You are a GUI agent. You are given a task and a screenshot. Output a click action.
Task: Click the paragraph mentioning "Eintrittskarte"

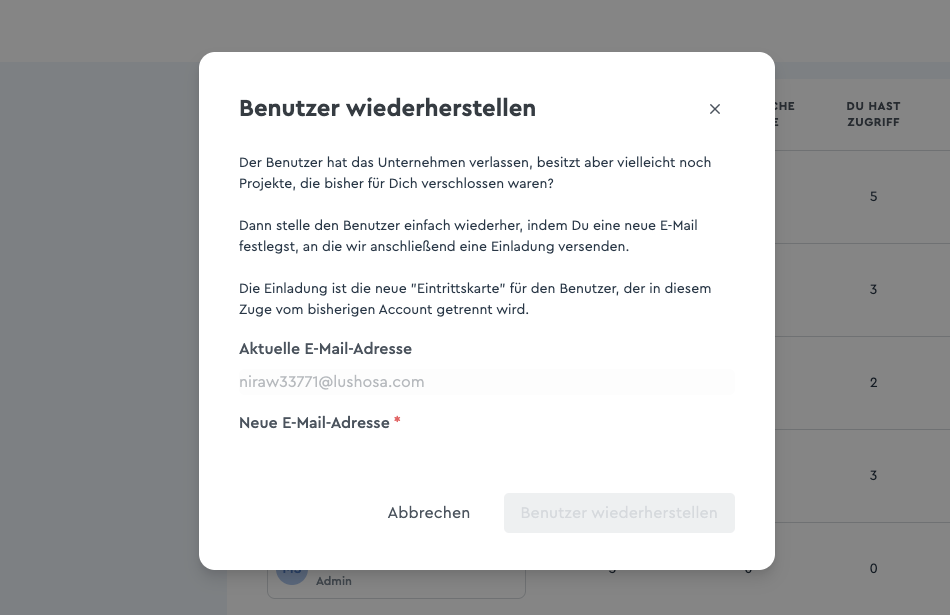click(x=475, y=299)
